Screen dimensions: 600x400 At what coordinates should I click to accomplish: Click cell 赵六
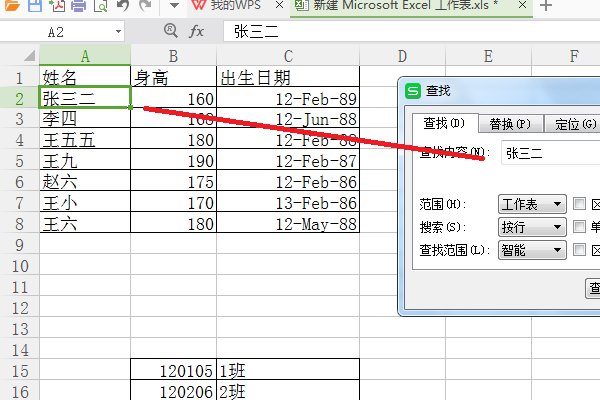[85, 181]
